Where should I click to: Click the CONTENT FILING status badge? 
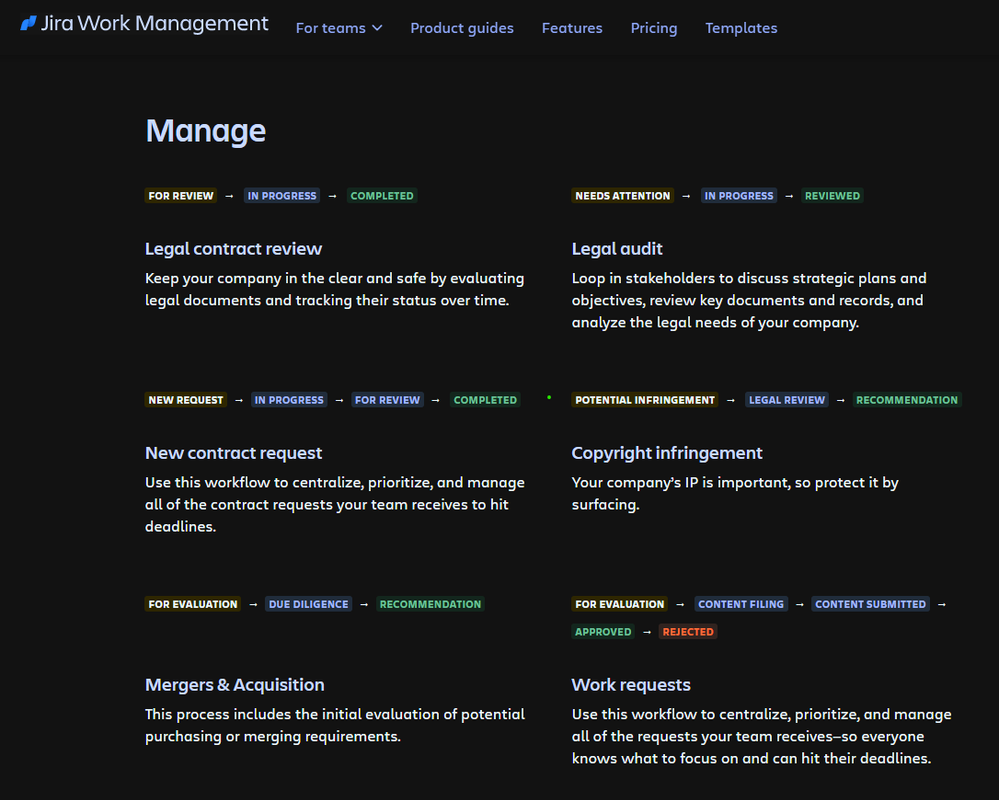(x=741, y=604)
